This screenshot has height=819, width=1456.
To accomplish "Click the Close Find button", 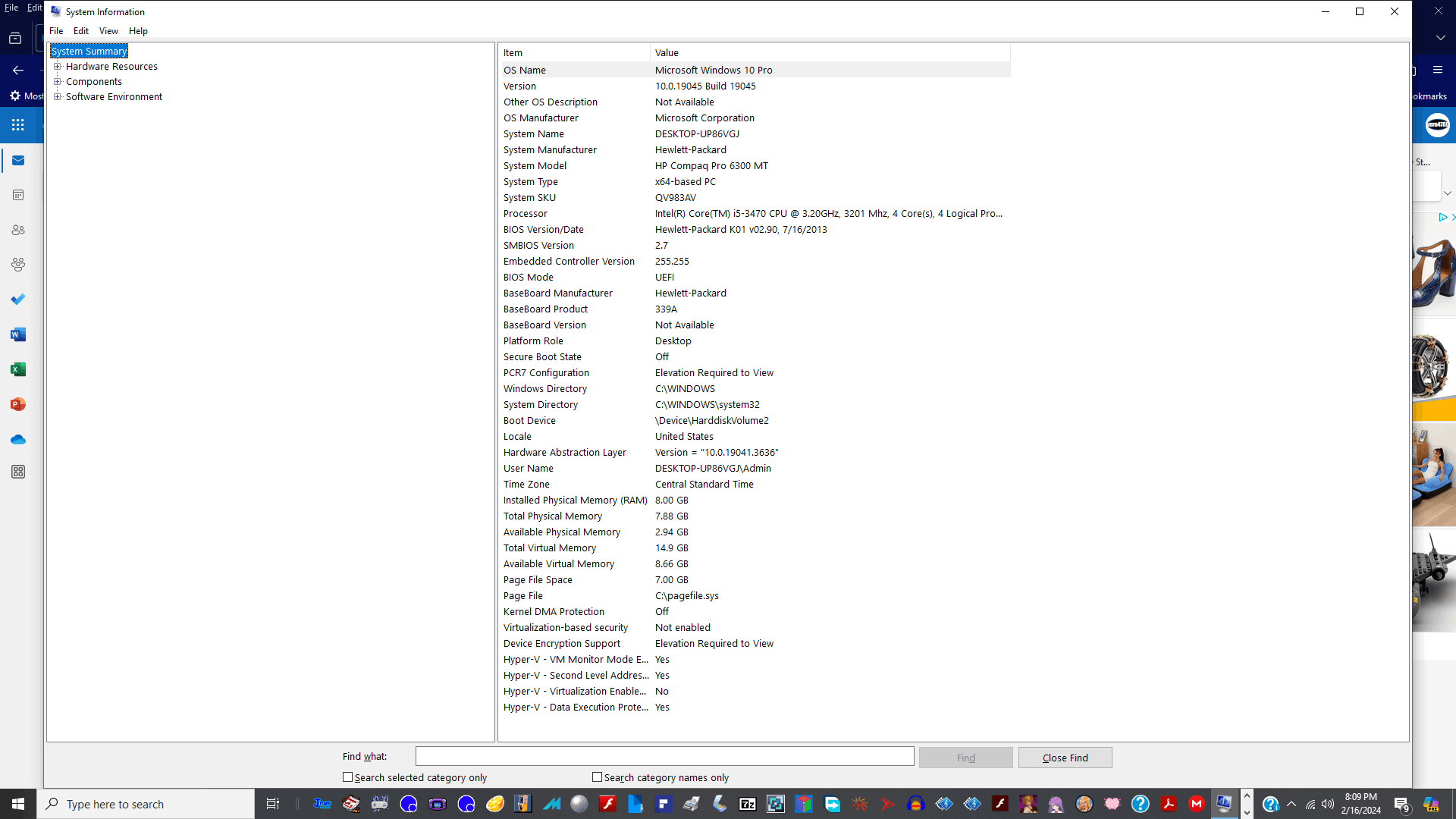I will (1065, 758).
